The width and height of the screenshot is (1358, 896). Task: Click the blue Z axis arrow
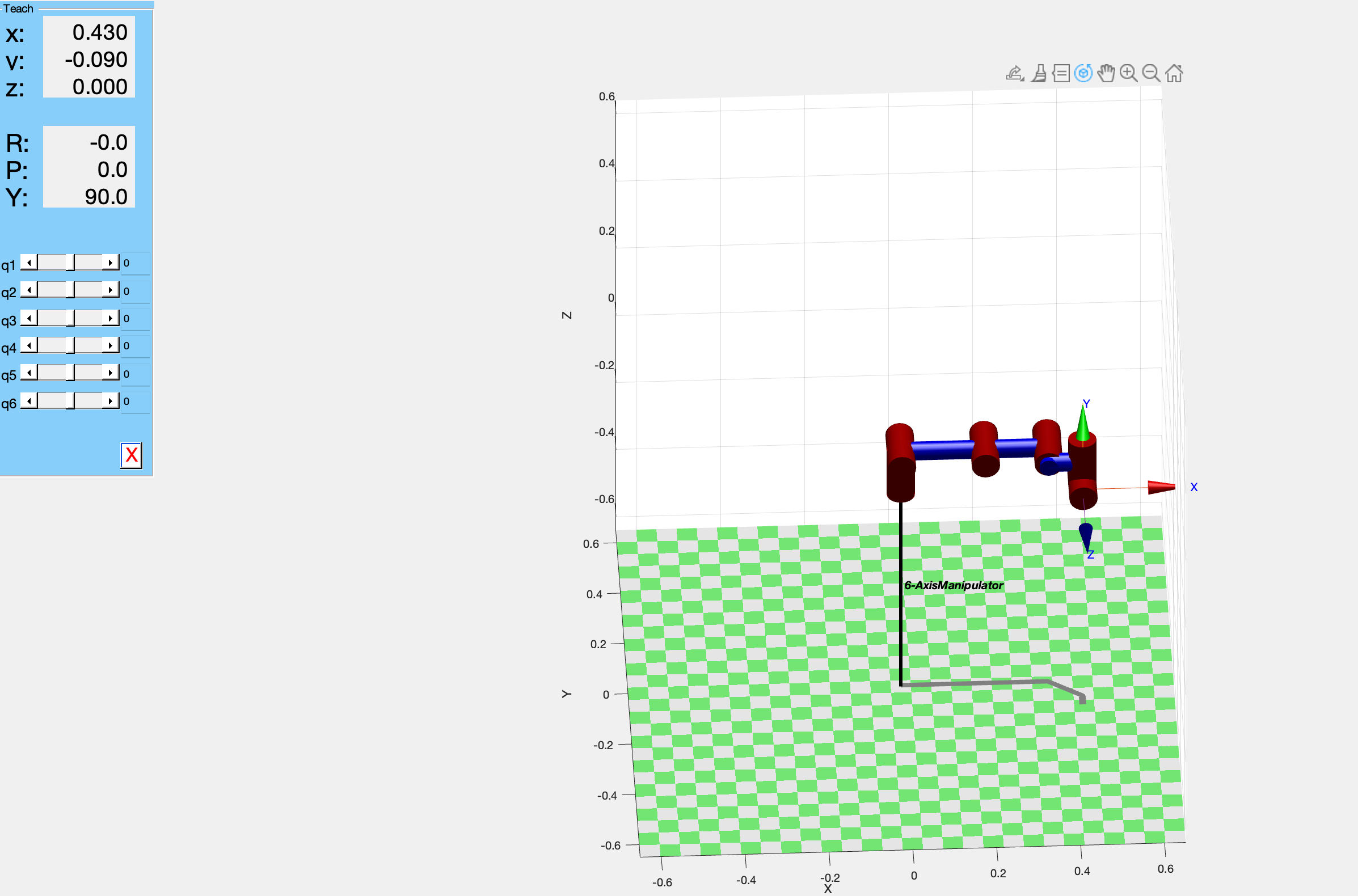(1085, 537)
